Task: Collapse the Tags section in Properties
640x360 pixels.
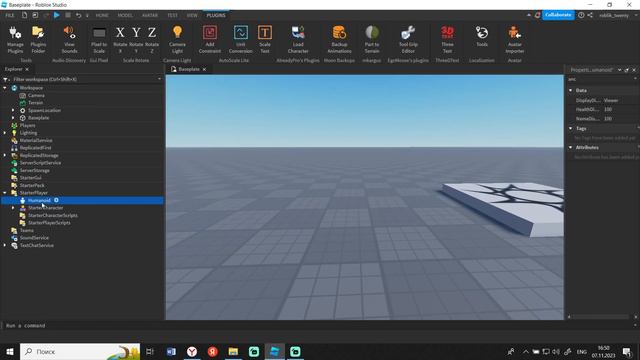Action: (x=571, y=128)
